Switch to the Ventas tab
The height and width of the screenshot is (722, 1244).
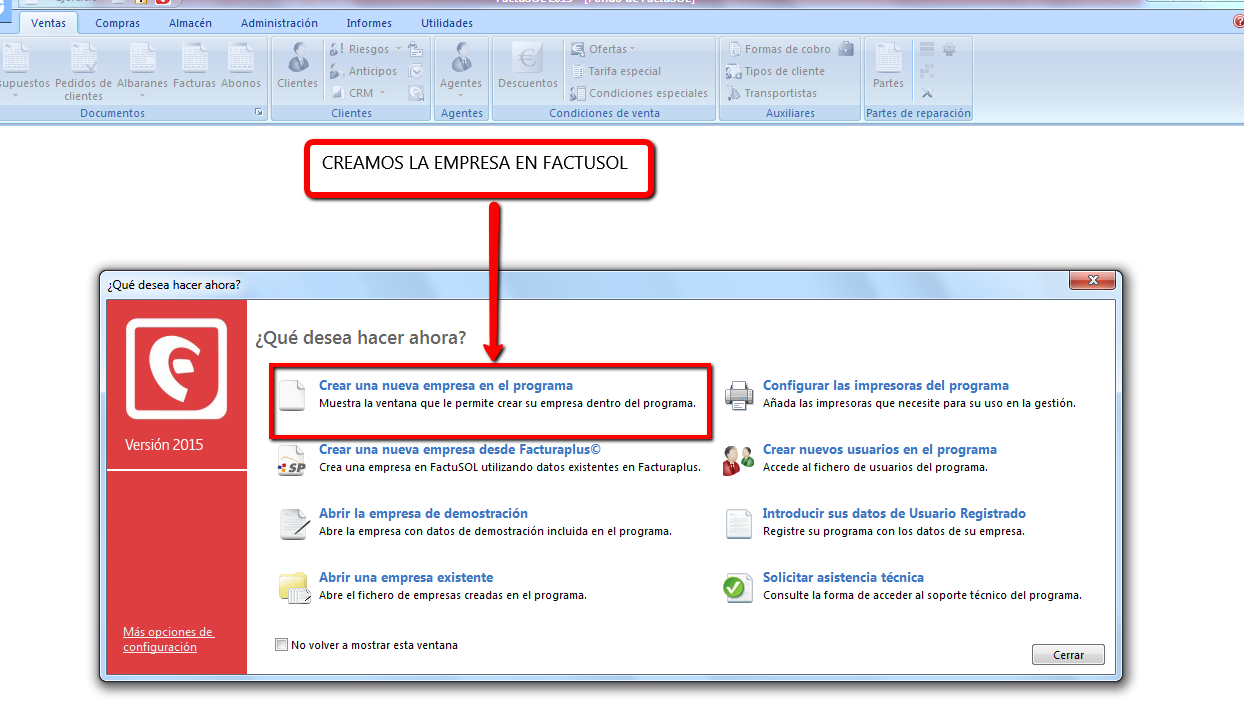coord(48,23)
